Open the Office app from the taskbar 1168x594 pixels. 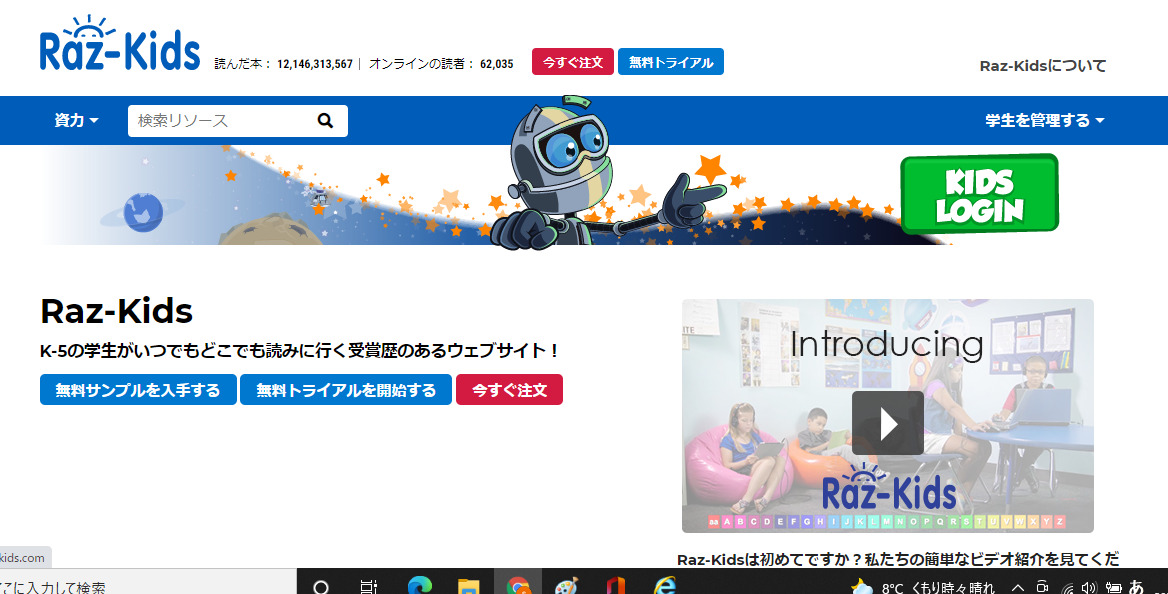click(615, 587)
